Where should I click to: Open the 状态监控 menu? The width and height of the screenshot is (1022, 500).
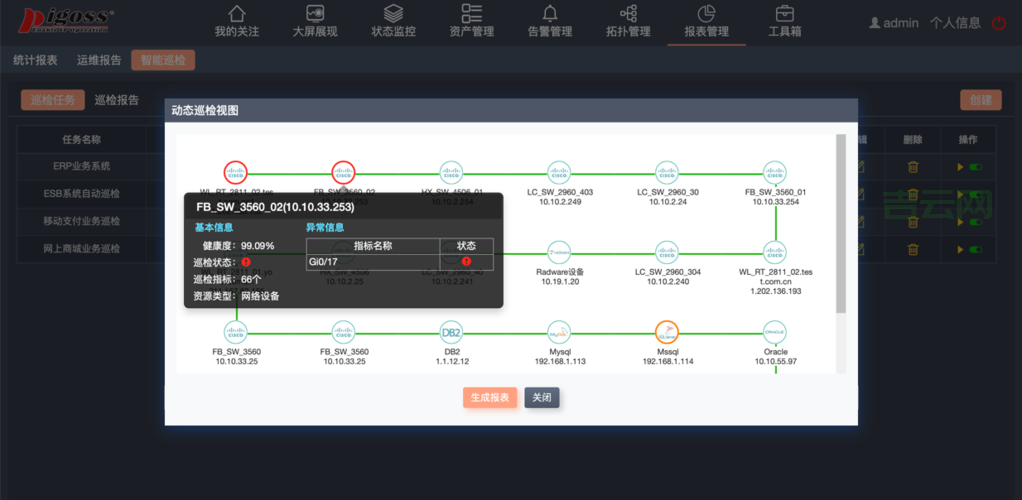393,21
